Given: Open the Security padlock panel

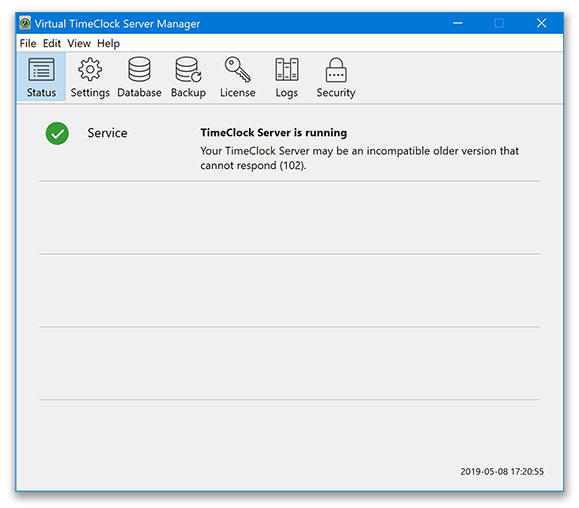Looking at the screenshot, I should coord(336,77).
